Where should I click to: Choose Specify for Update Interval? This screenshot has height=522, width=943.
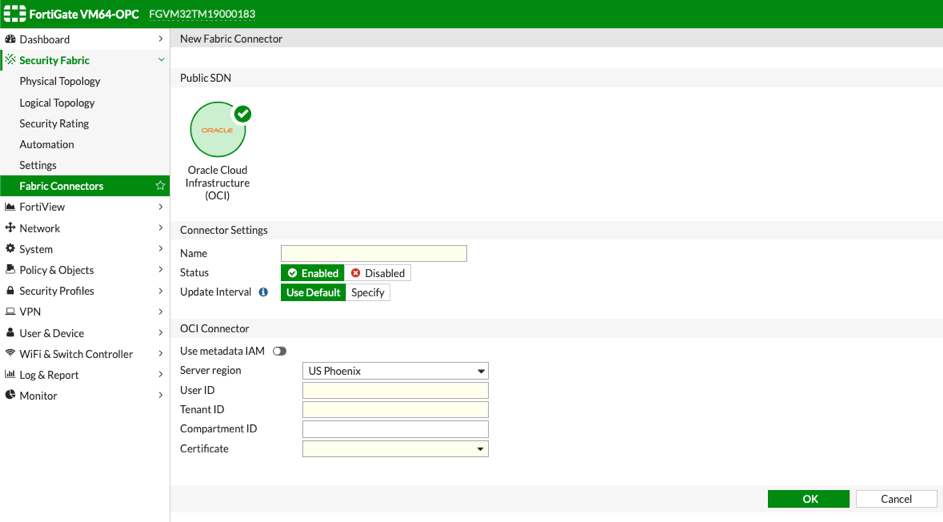368,293
